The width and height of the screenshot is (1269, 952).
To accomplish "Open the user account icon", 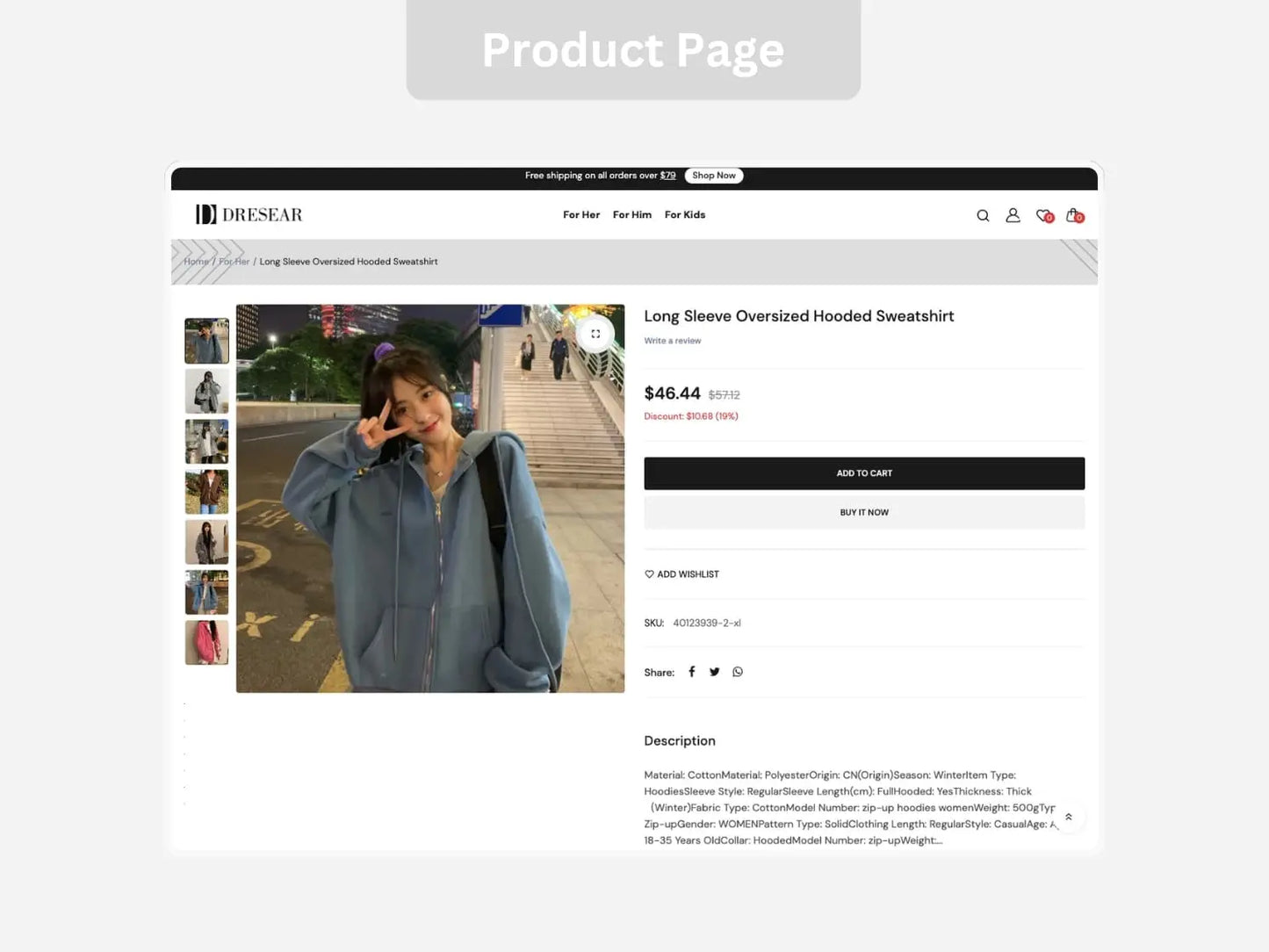I will 1013,215.
